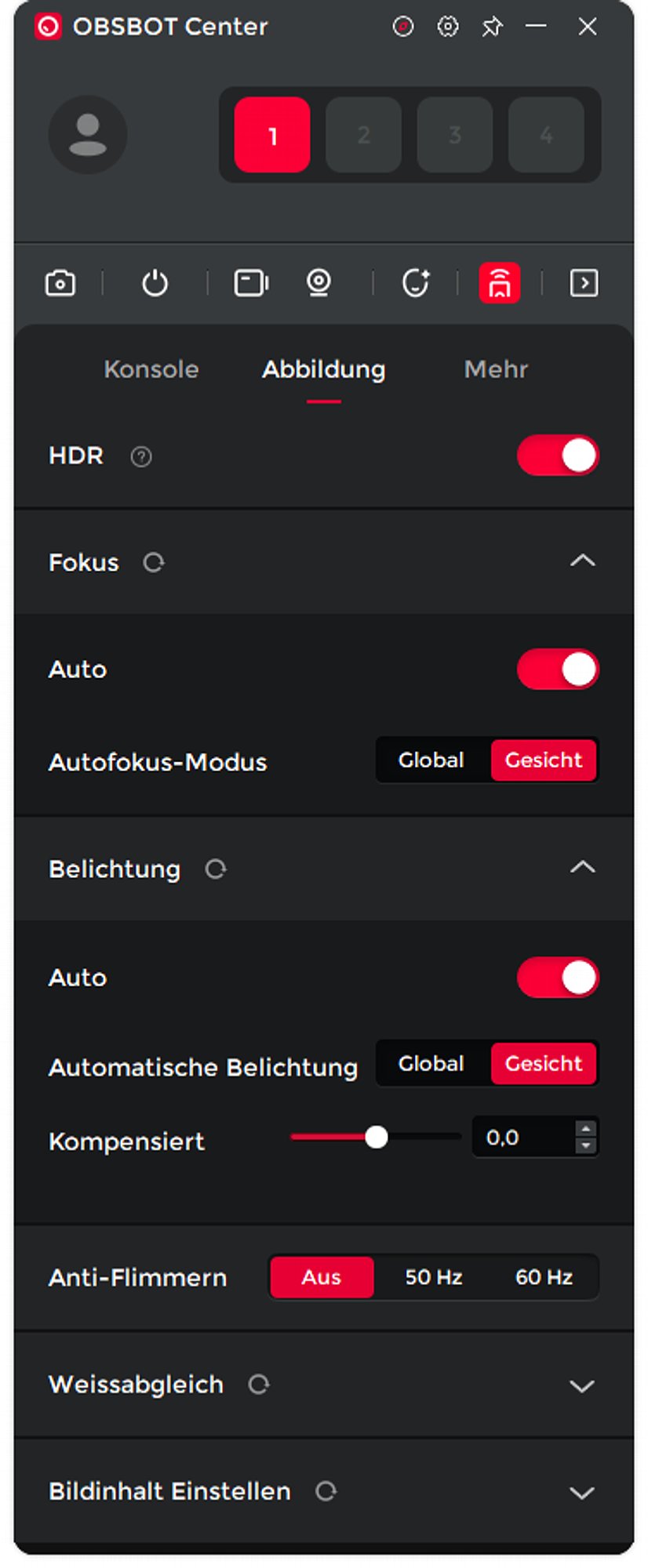Click the camera snapshot icon

point(60,283)
